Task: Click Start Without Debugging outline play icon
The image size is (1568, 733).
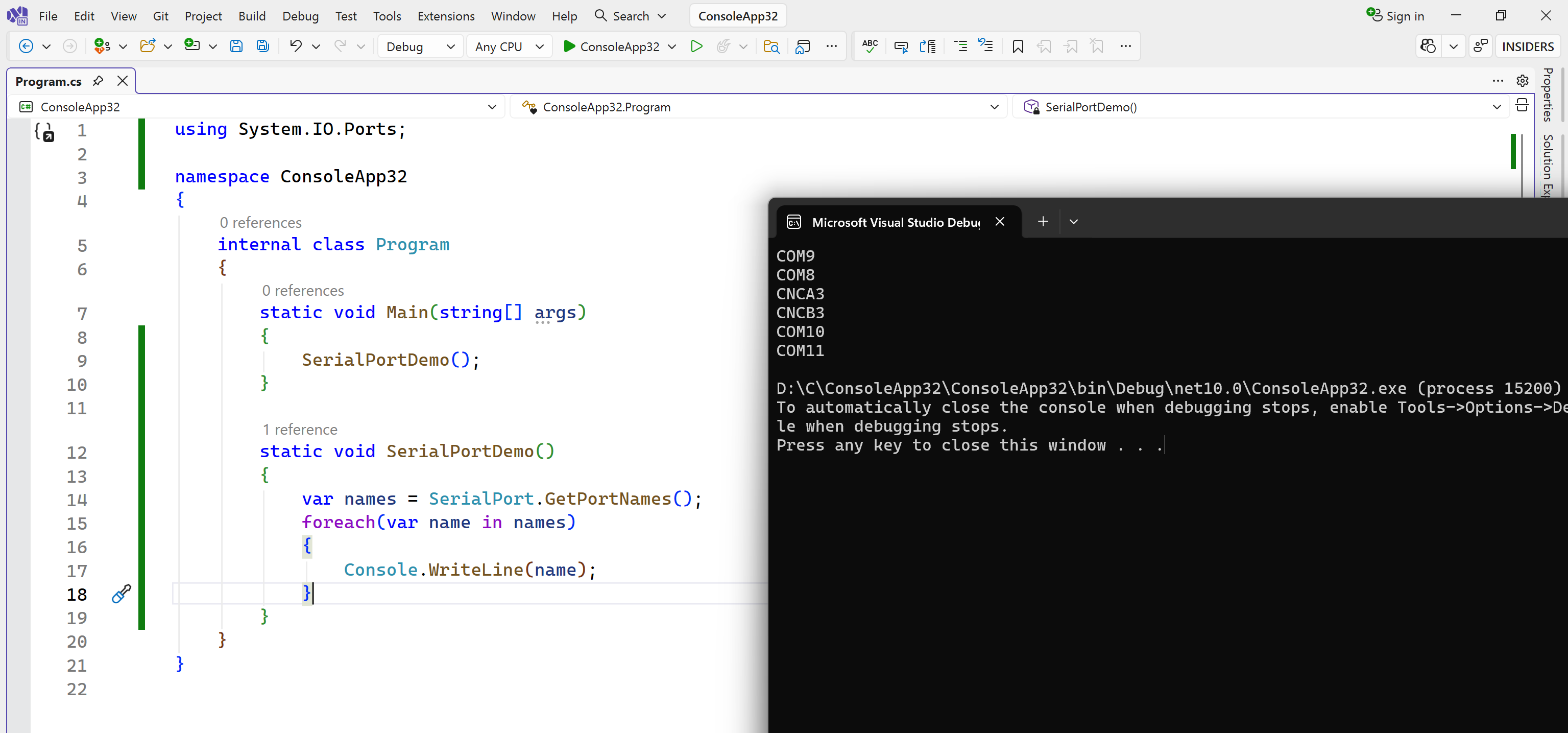Action: point(696,46)
